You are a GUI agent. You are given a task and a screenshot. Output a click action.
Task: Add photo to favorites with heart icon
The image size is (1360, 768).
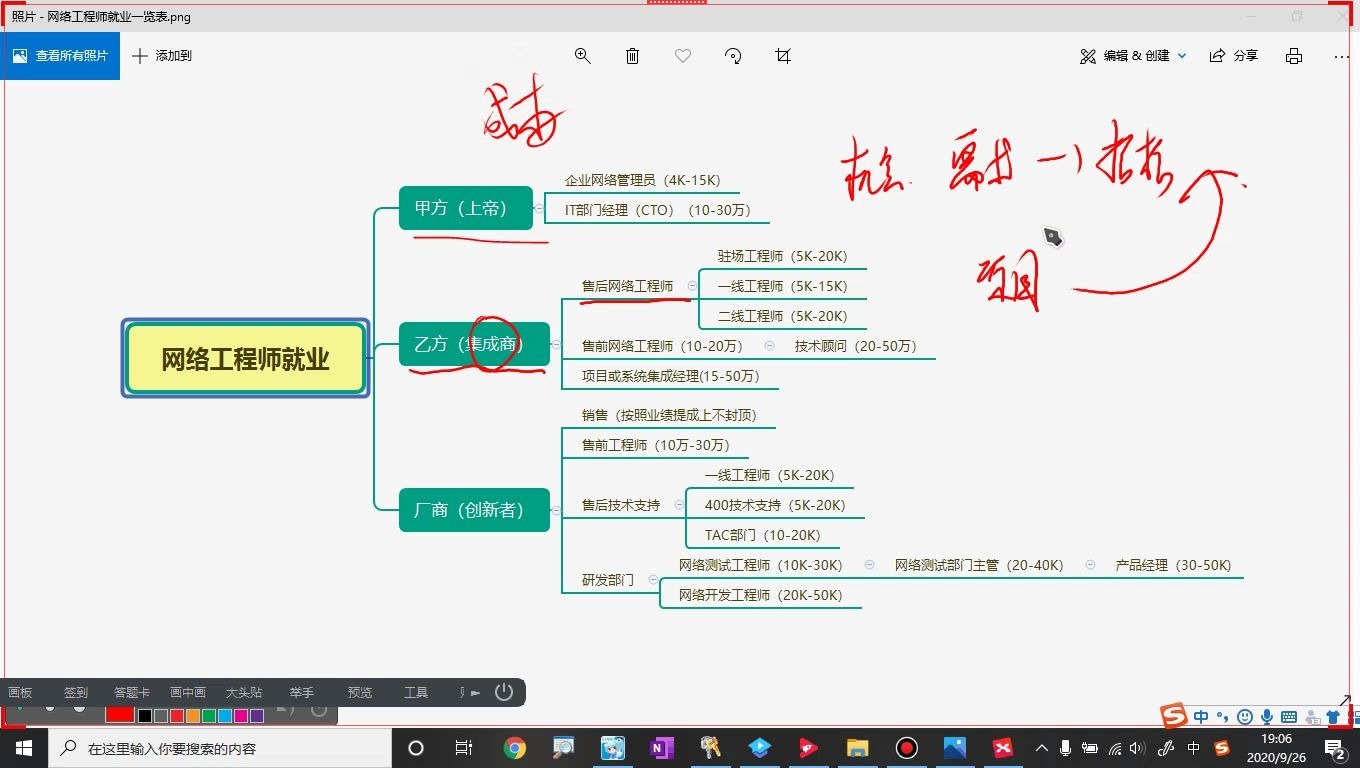(x=683, y=56)
